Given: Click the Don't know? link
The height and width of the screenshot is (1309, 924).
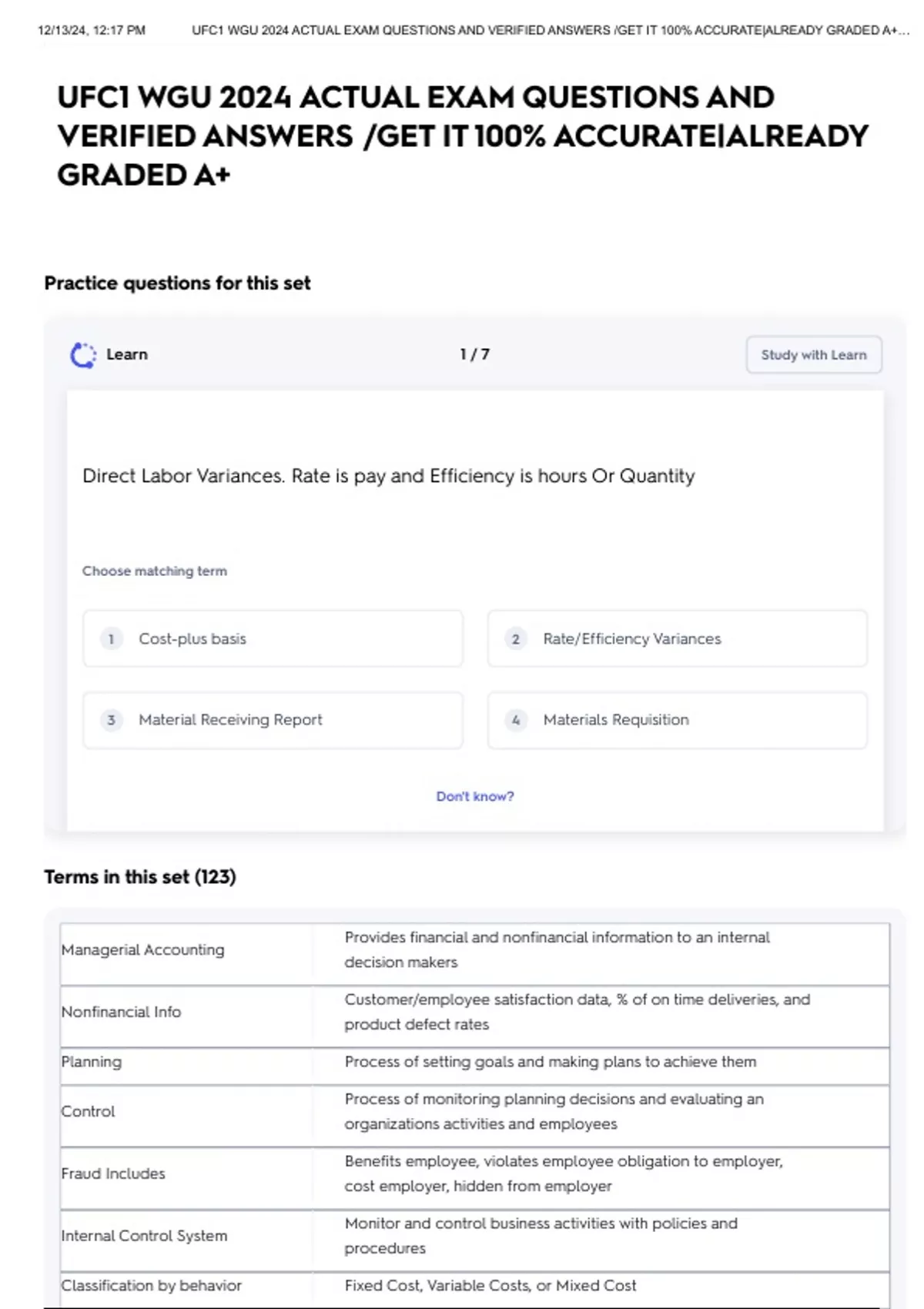Looking at the screenshot, I should (474, 796).
